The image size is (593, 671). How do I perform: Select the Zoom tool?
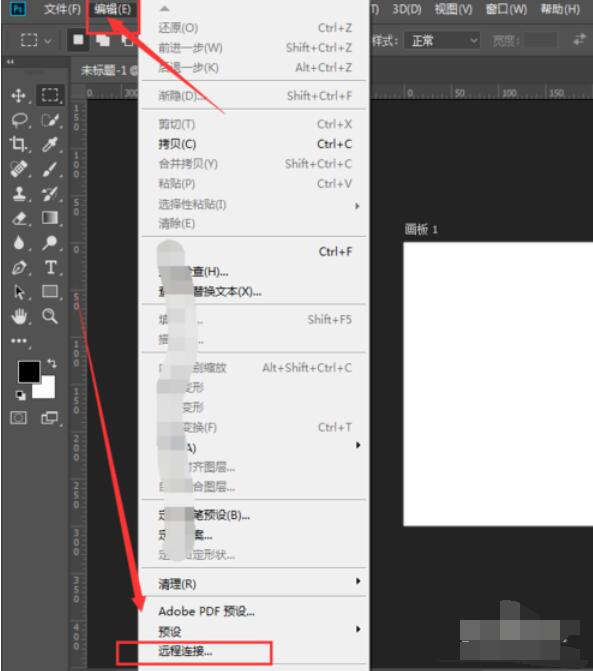coord(50,316)
